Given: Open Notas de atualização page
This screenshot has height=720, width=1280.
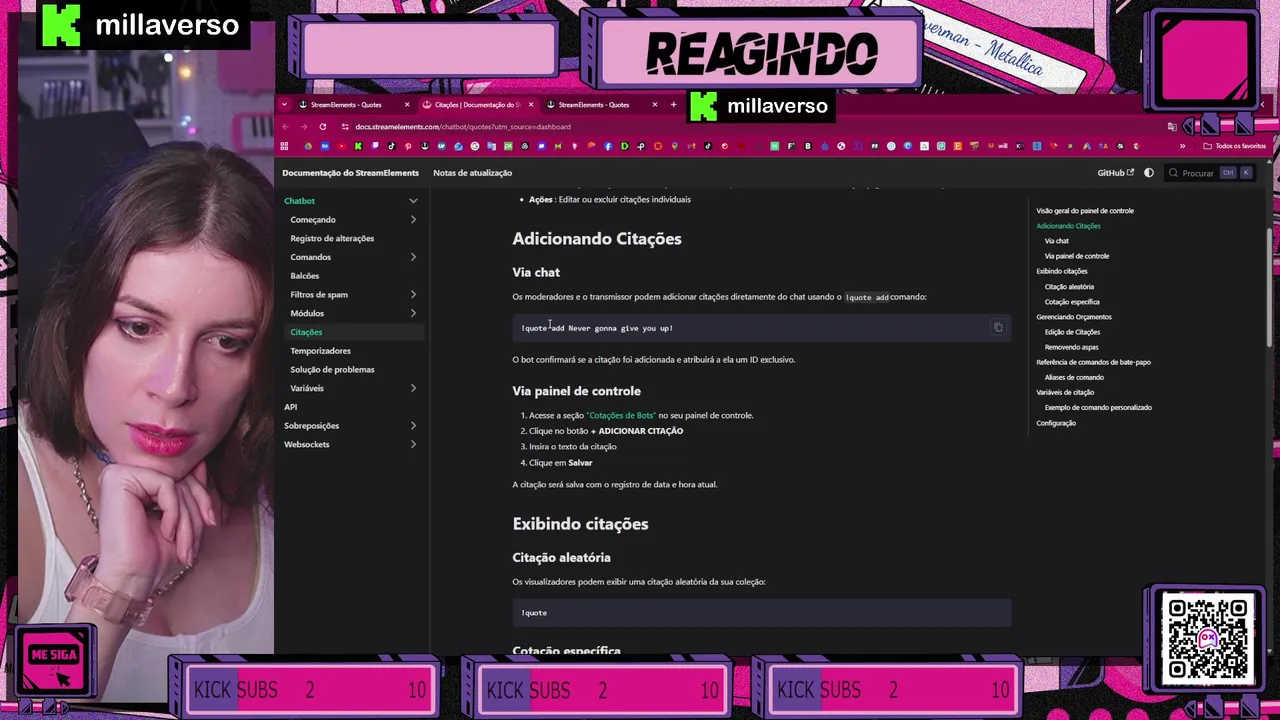Looking at the screenshot, I should pyautogui.click(x=472, y=173).
